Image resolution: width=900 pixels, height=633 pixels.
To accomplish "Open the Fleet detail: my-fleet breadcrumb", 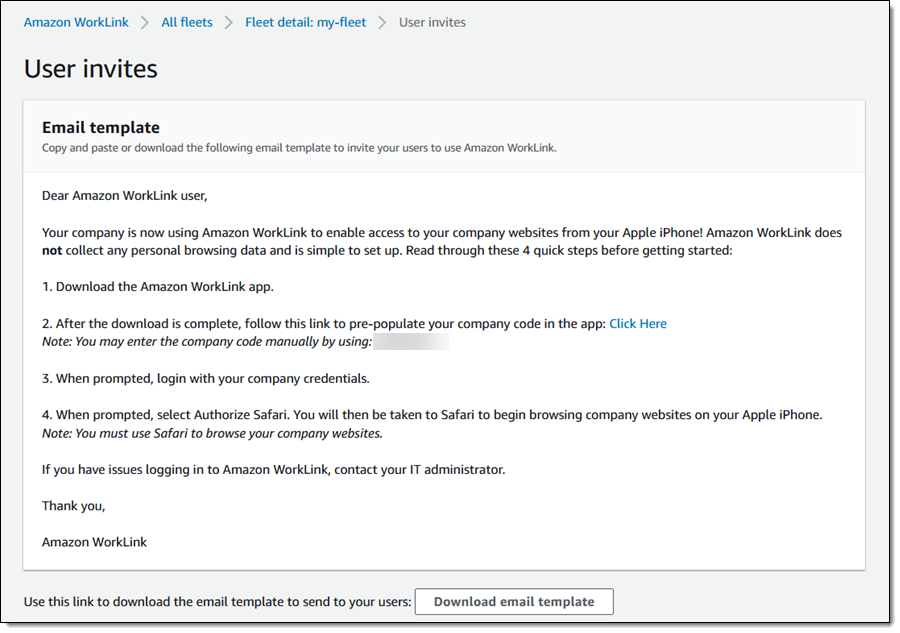I will click(x=305, y=22).
